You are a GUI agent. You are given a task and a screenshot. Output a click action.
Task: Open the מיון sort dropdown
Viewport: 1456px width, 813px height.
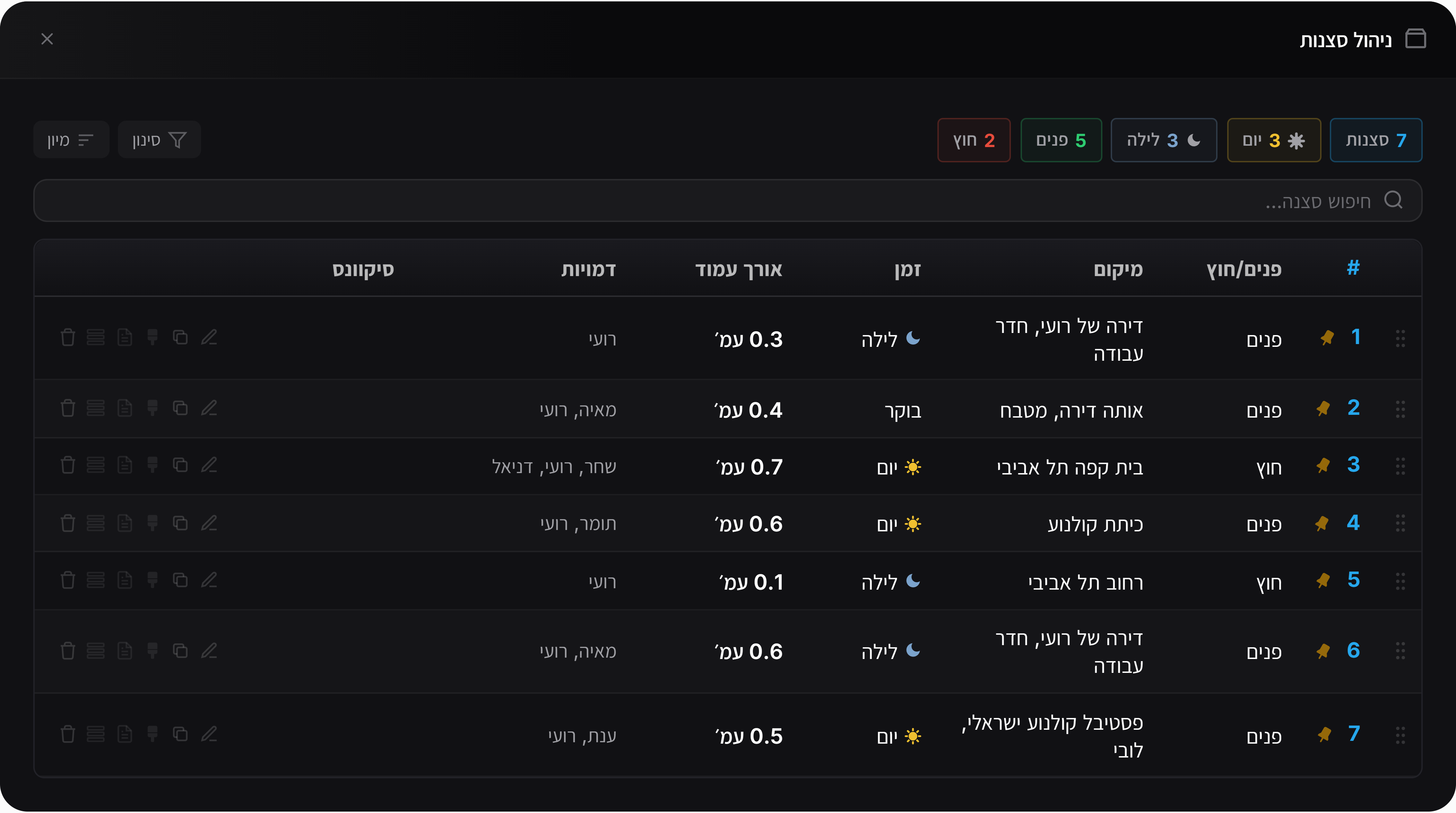pyautogui.click(x=71, y=140)
